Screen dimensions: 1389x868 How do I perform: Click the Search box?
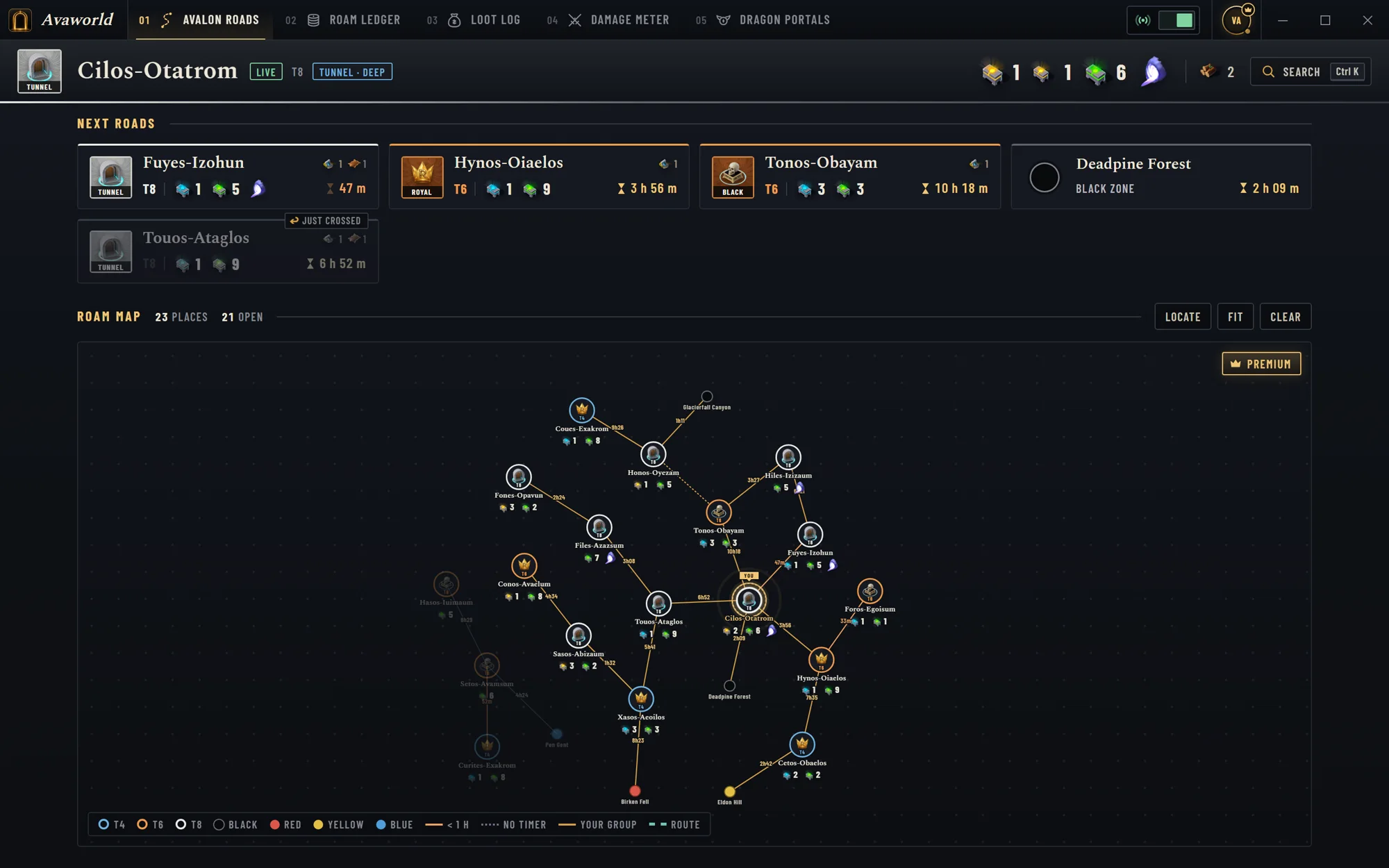[x=1311, y=72]
